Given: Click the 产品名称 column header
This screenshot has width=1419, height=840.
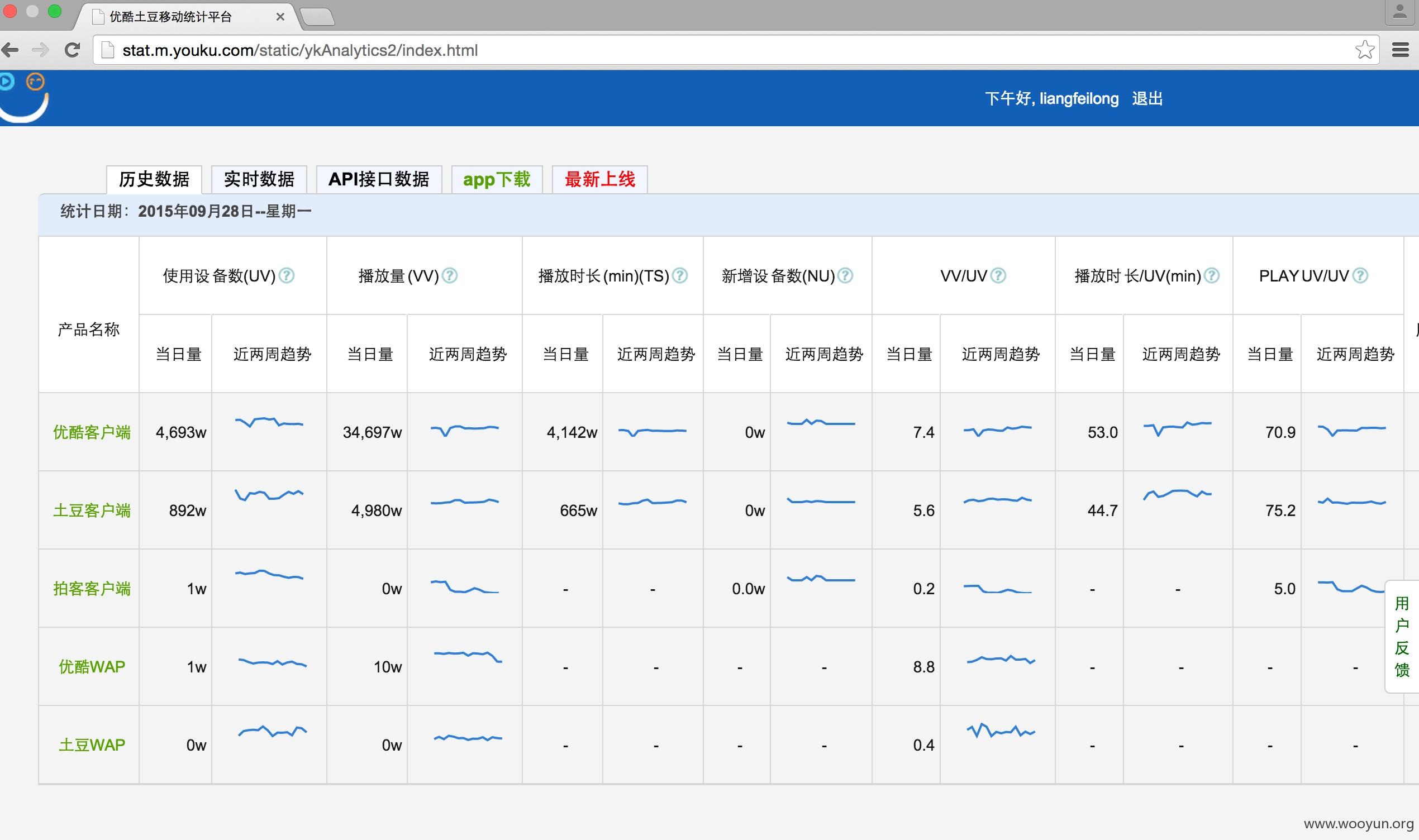Looking at the screenshot, I should click(89, 330).
